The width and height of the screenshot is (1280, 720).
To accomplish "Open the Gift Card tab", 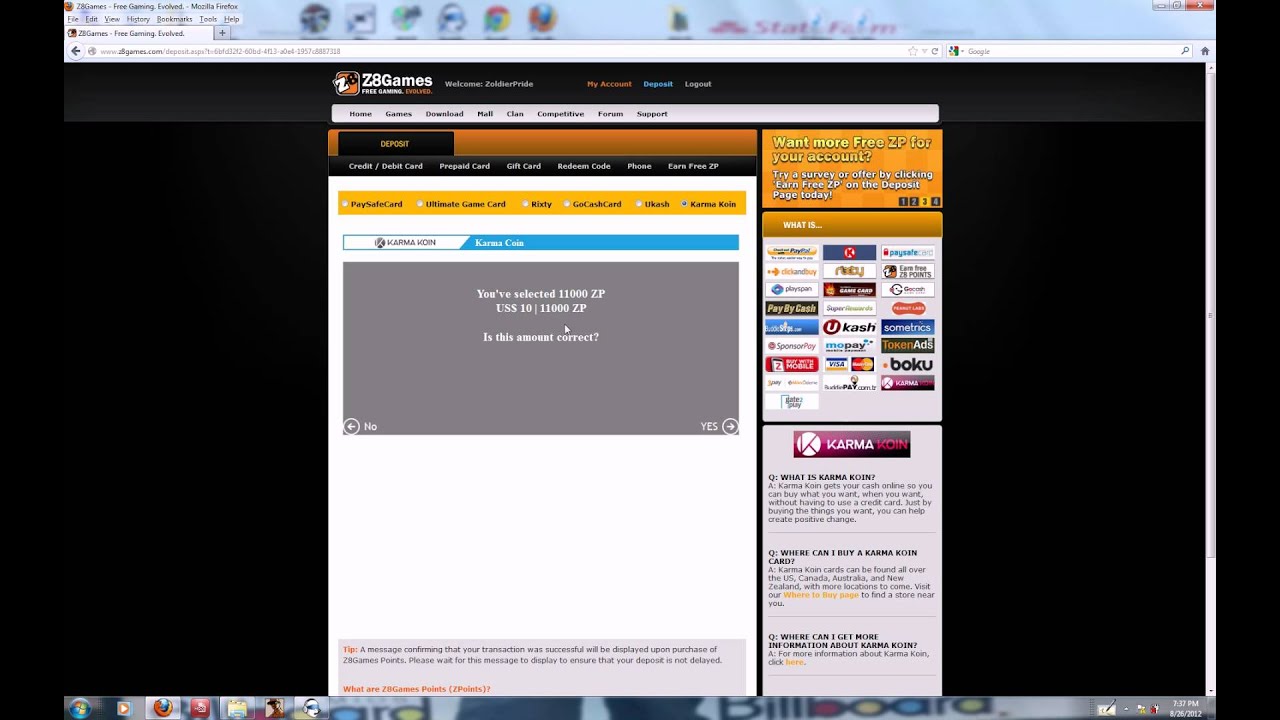I will pos(523,166).
